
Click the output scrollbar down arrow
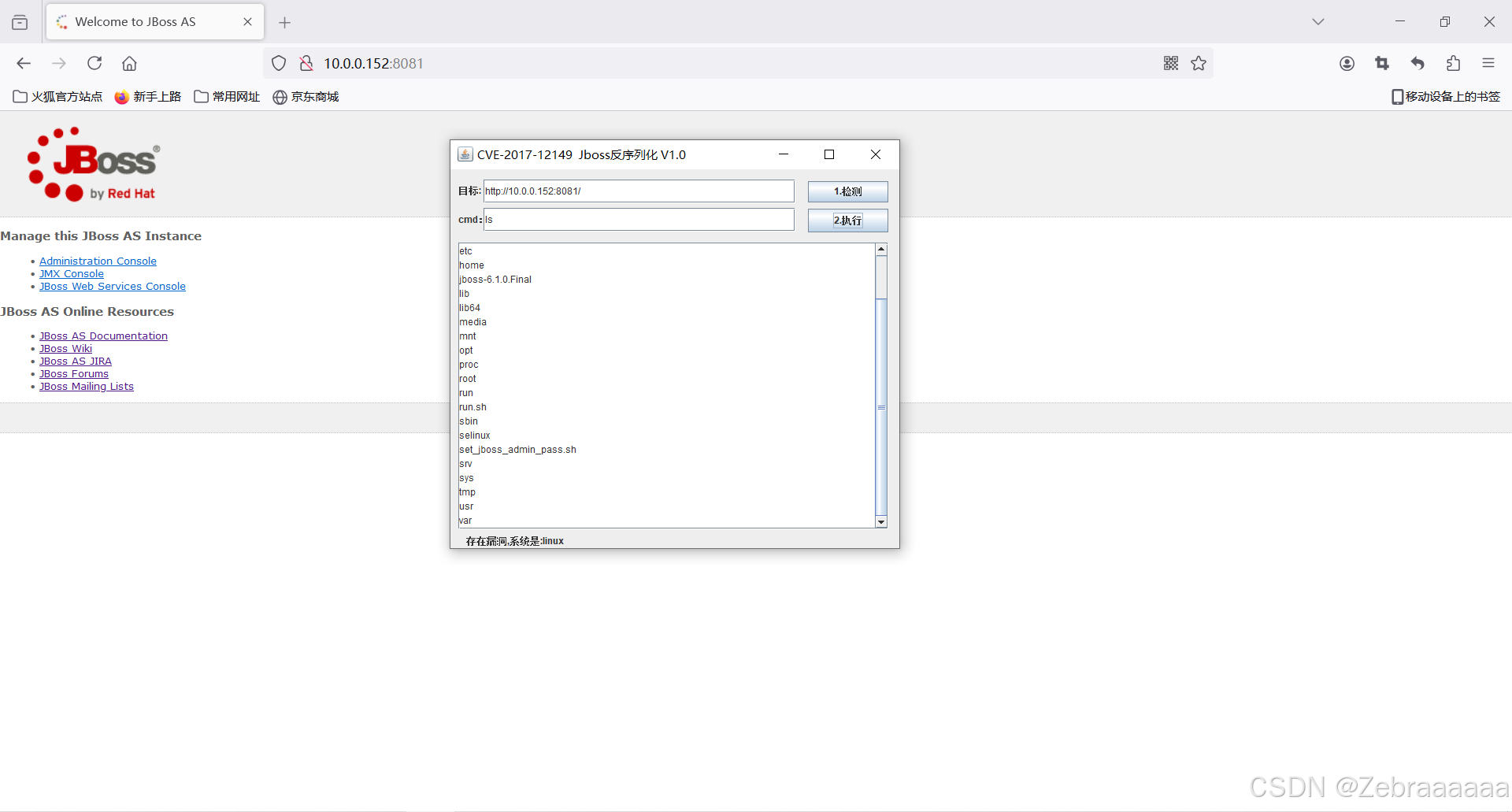[x=881, y=522]
